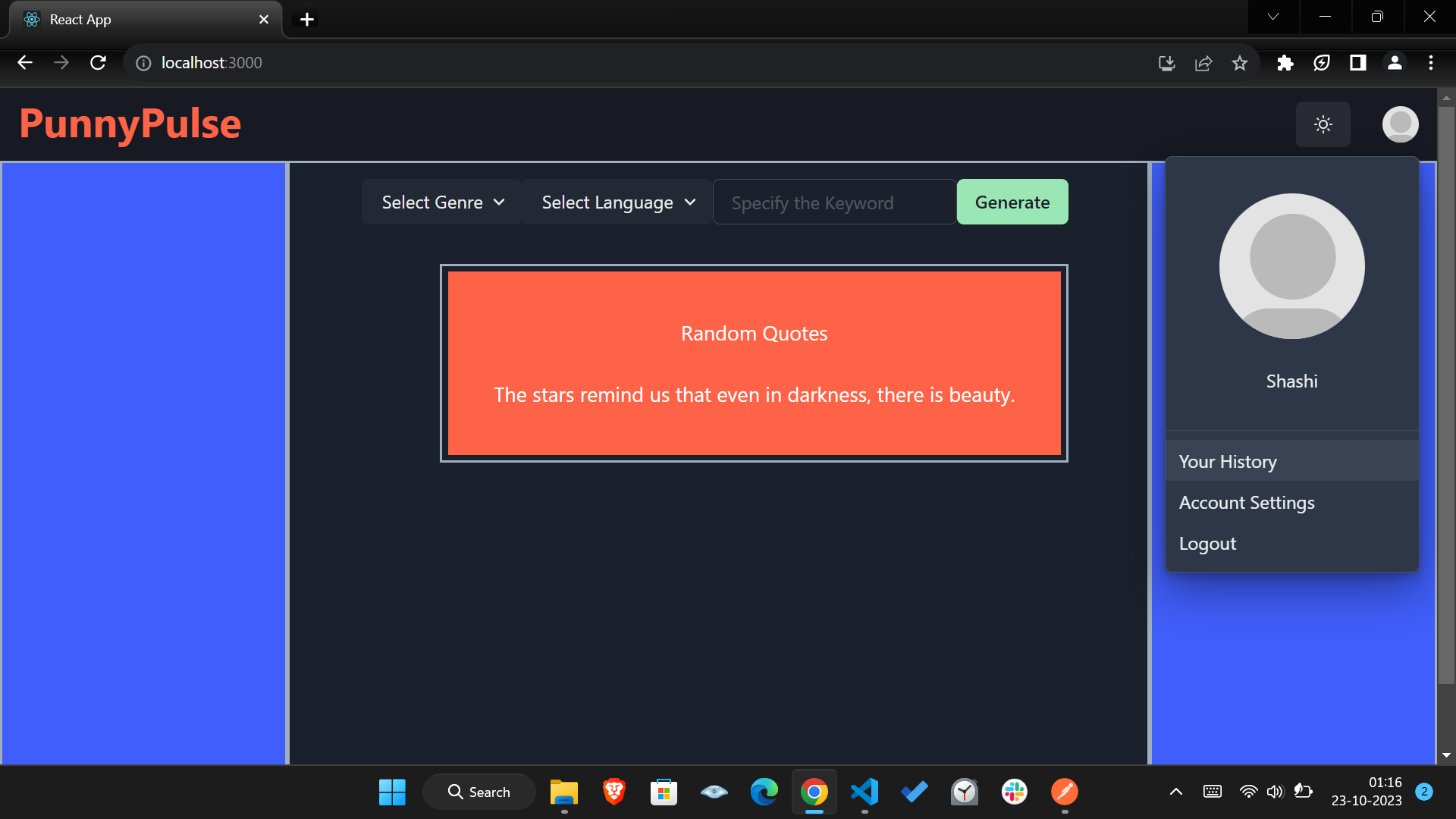Screen dimensions: 1456x819
Task: Toggle the light/dark theme sun button
Action: click(x=1323, y=124)
